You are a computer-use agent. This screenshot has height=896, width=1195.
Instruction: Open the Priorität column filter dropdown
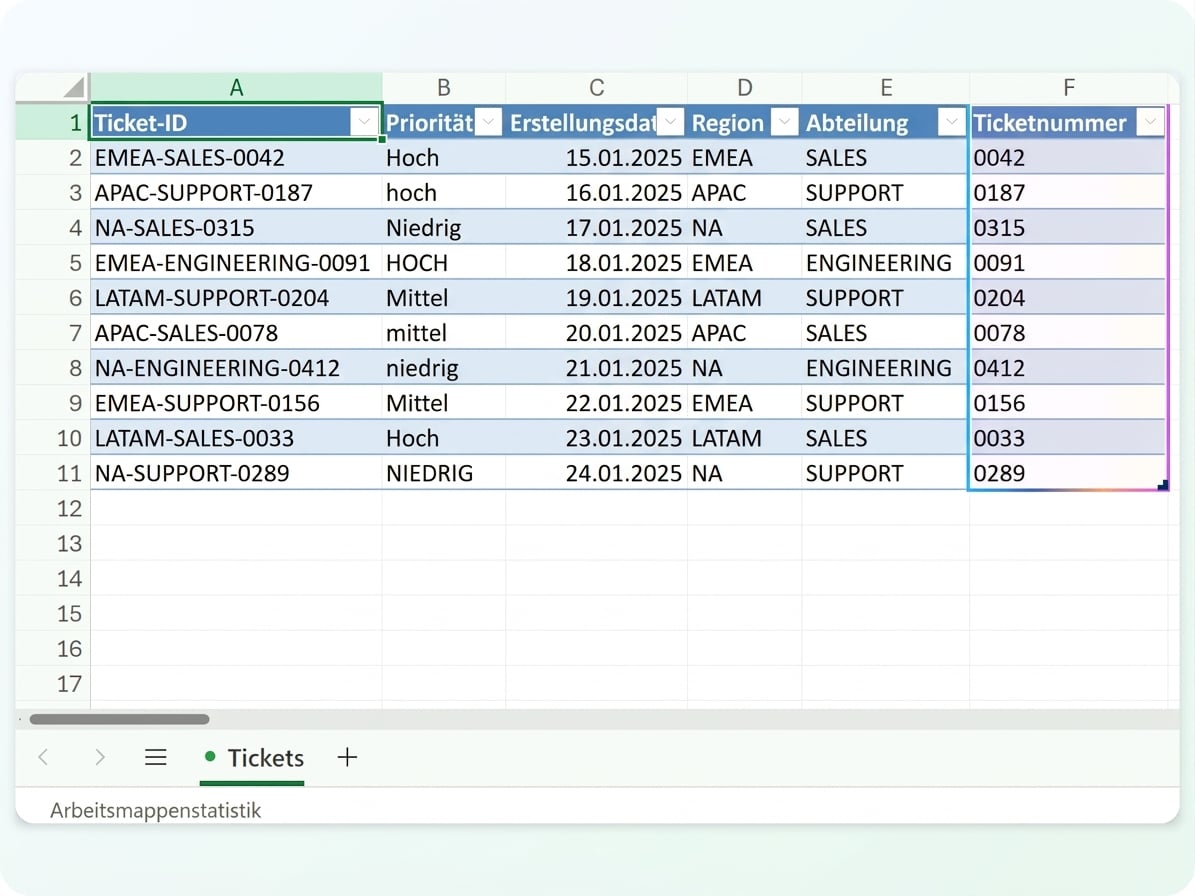click(489, 122)
